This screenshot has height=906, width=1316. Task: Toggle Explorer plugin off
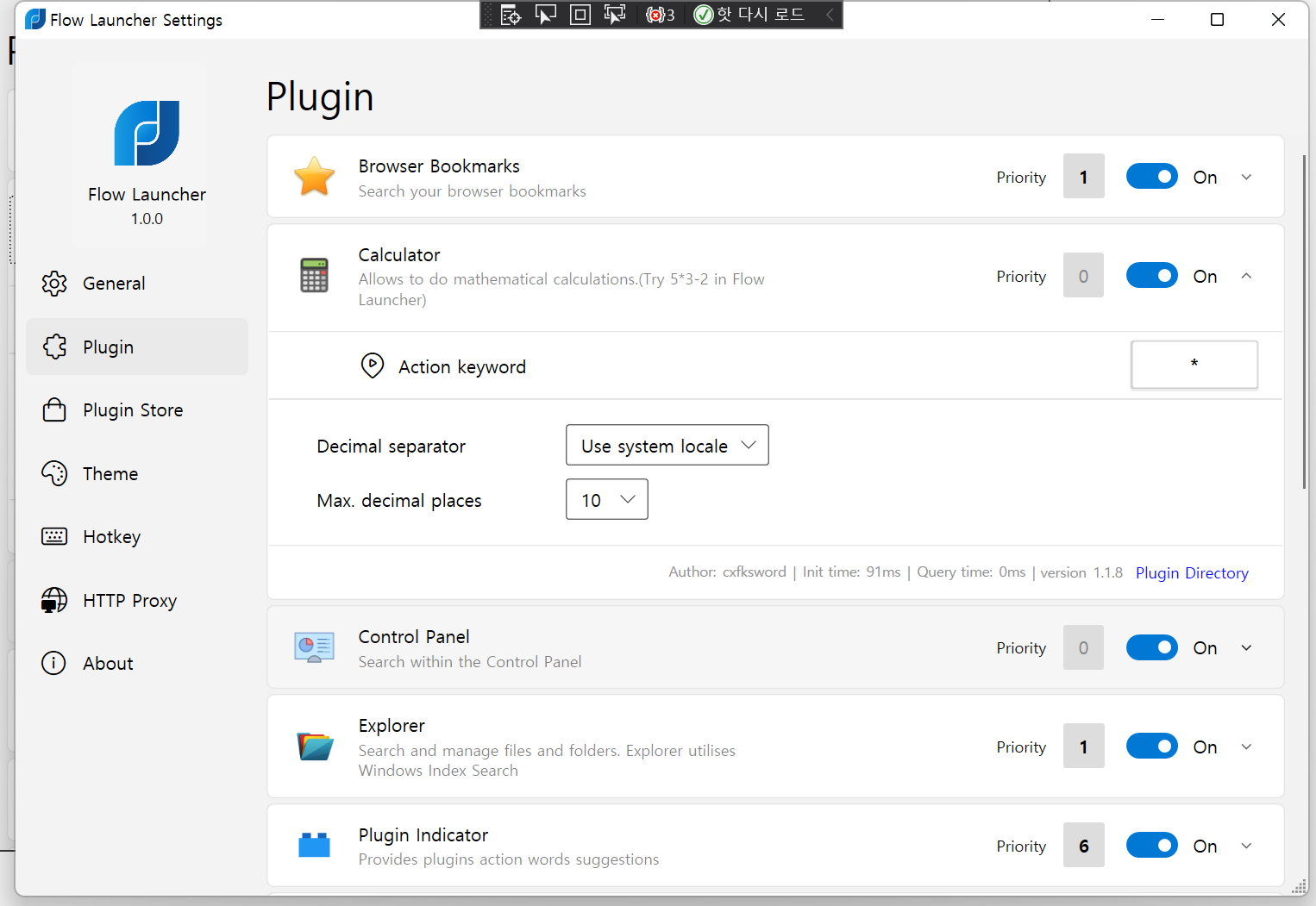pos(1151,746)
